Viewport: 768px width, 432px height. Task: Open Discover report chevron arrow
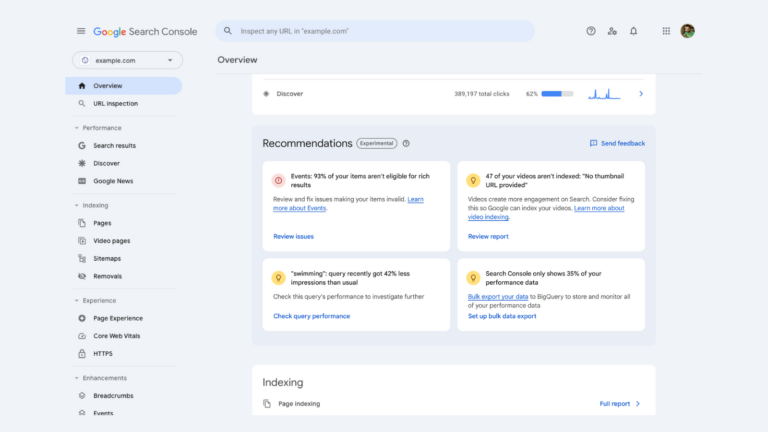coord(641,94)
